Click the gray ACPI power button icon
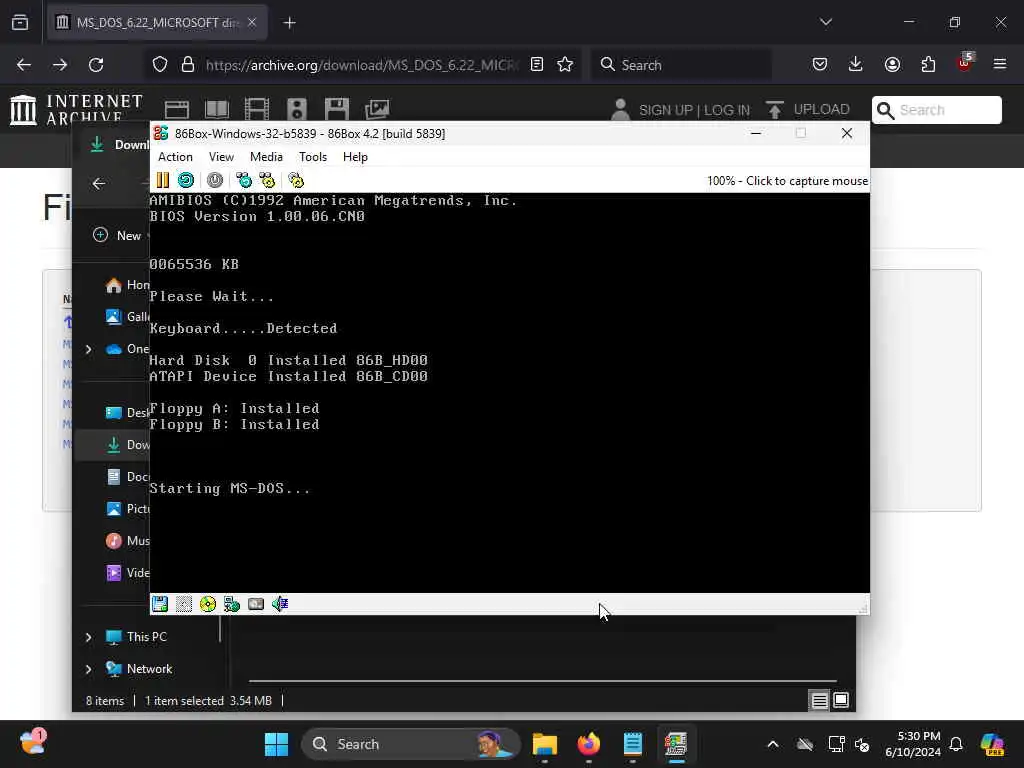 [x=215, y=180]
